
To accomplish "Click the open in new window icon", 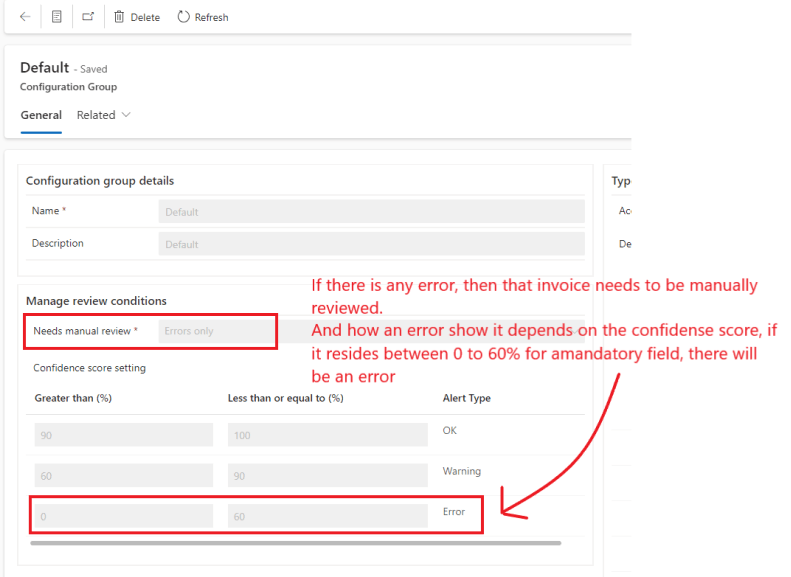I will click(x=88, y=17).
